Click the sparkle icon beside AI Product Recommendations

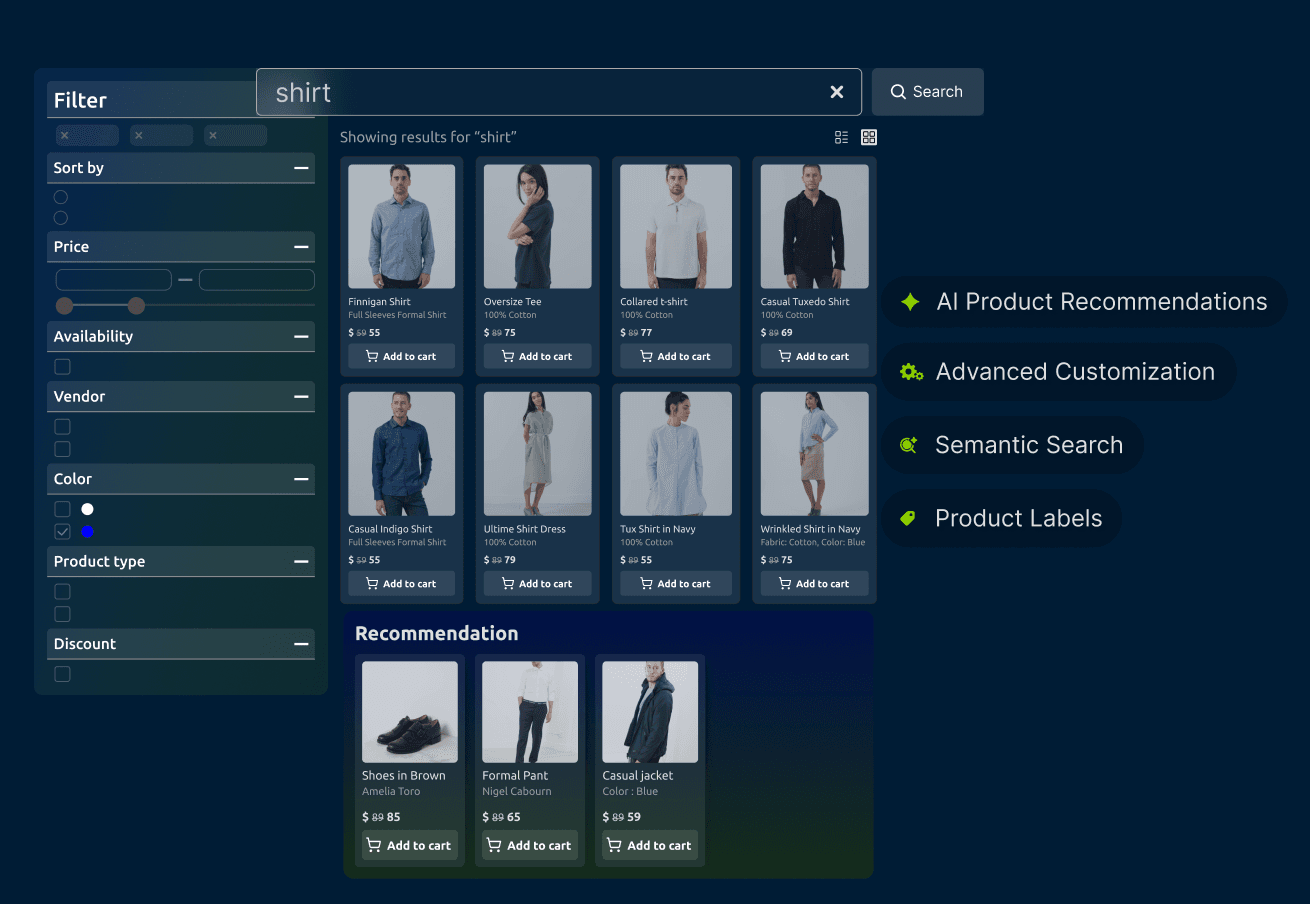coord(909,301)
